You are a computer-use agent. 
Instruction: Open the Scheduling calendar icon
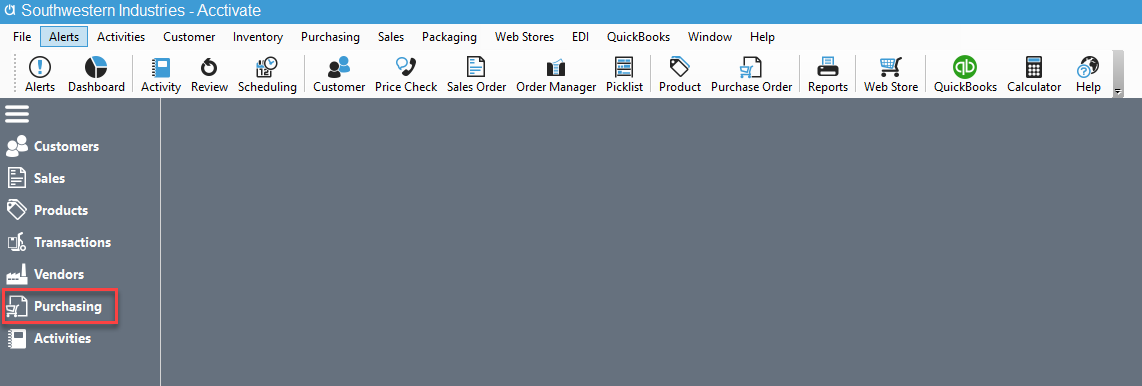tap(267, 75)
